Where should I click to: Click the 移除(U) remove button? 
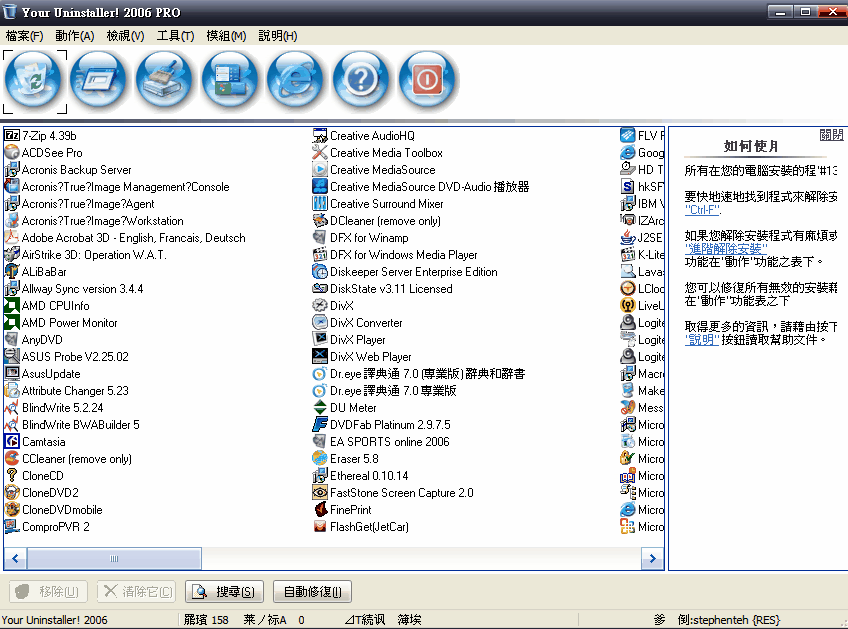[48, 592]
